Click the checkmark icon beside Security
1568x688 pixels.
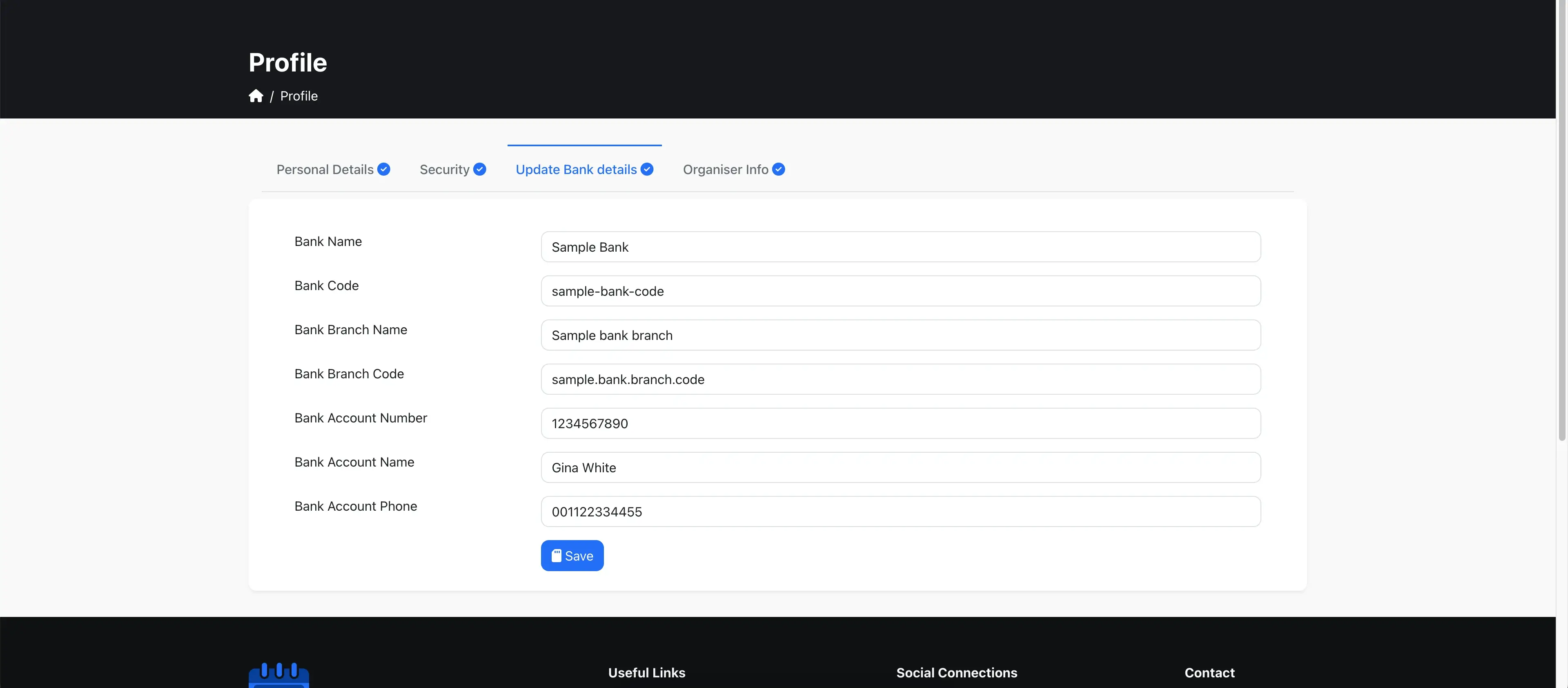480,169
